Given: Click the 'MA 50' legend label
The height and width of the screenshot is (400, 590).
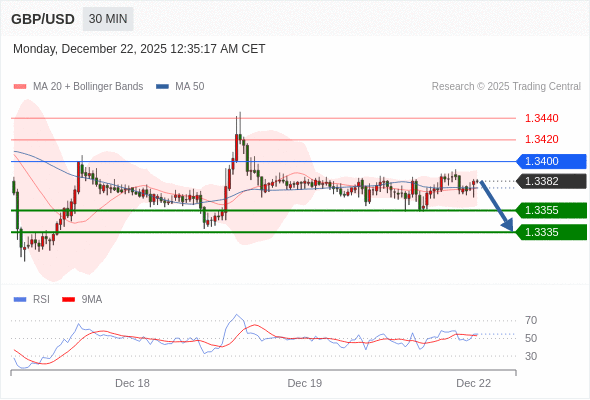Looking at the screenshot, I should [190, 87].
